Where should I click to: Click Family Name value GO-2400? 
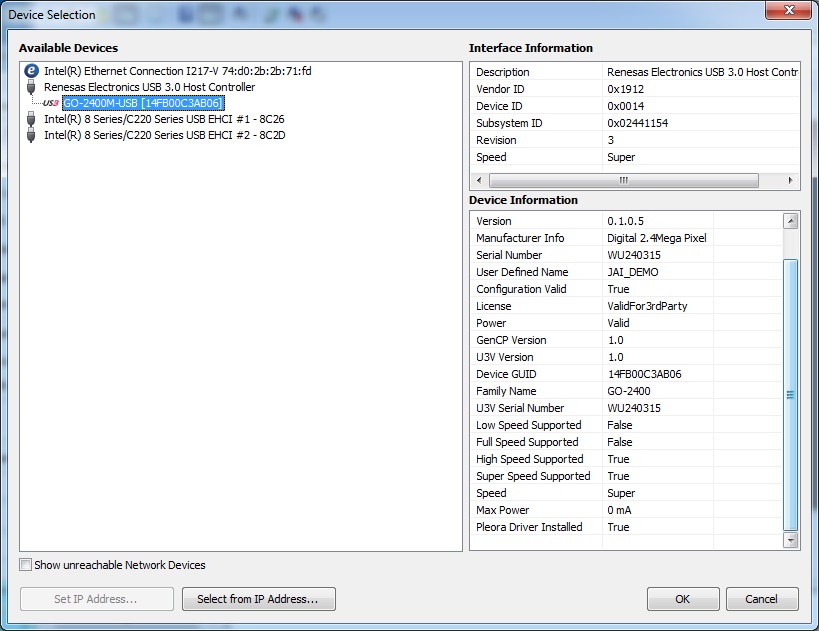coord(628,391)
